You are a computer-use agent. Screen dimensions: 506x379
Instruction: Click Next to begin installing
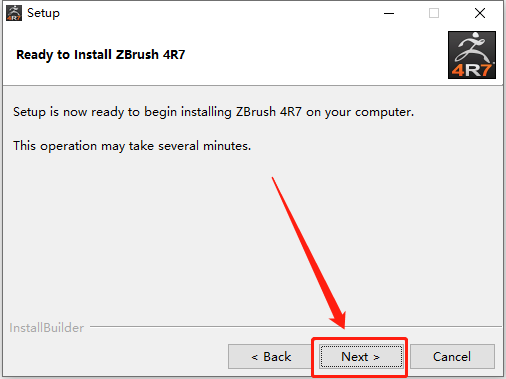tap(361, 357)
